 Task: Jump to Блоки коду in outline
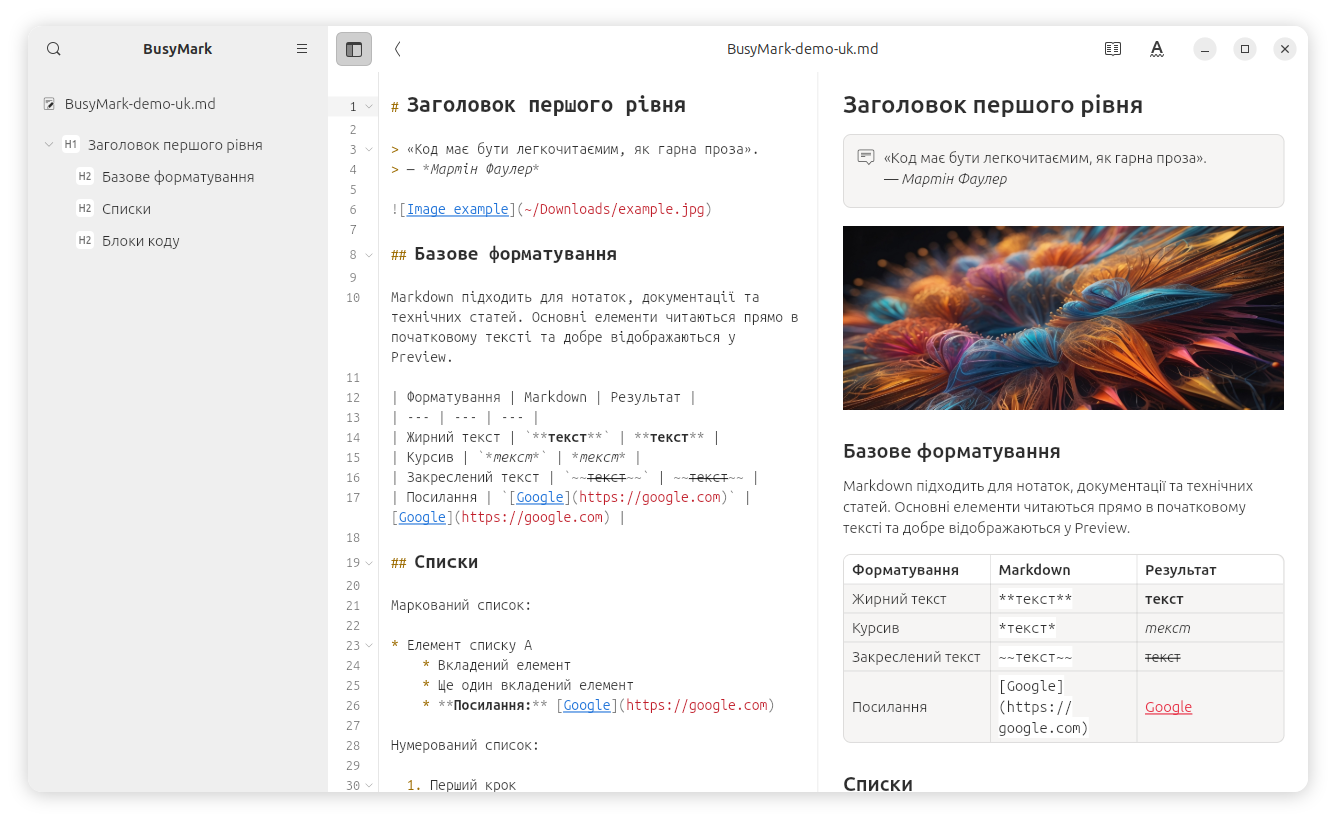tap(141, 241)
